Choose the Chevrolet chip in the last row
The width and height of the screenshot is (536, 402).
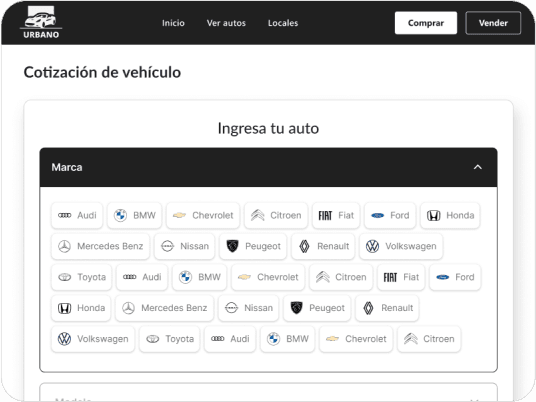point(356,339)
